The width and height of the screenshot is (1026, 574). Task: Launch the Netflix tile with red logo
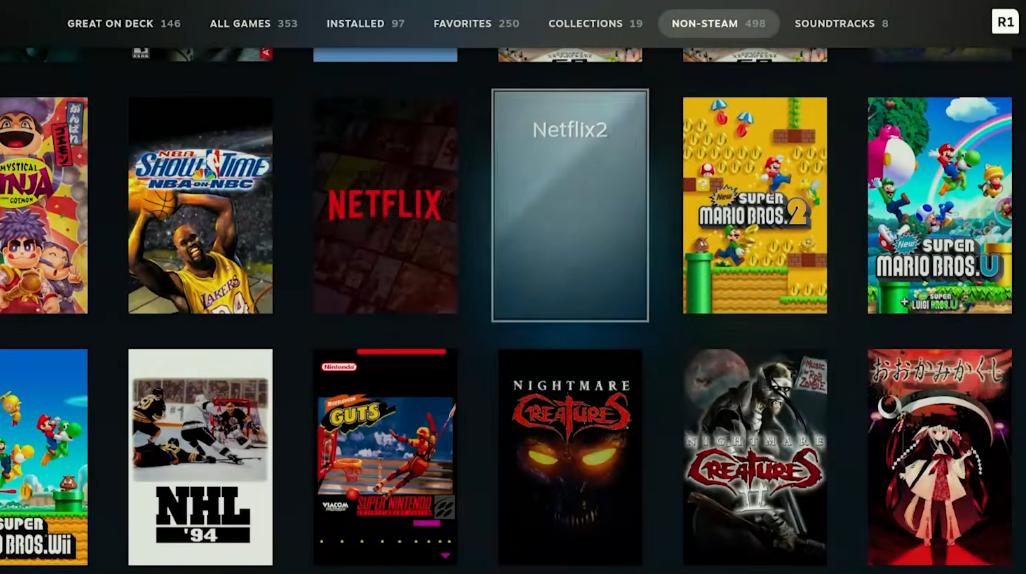(385, 206)
